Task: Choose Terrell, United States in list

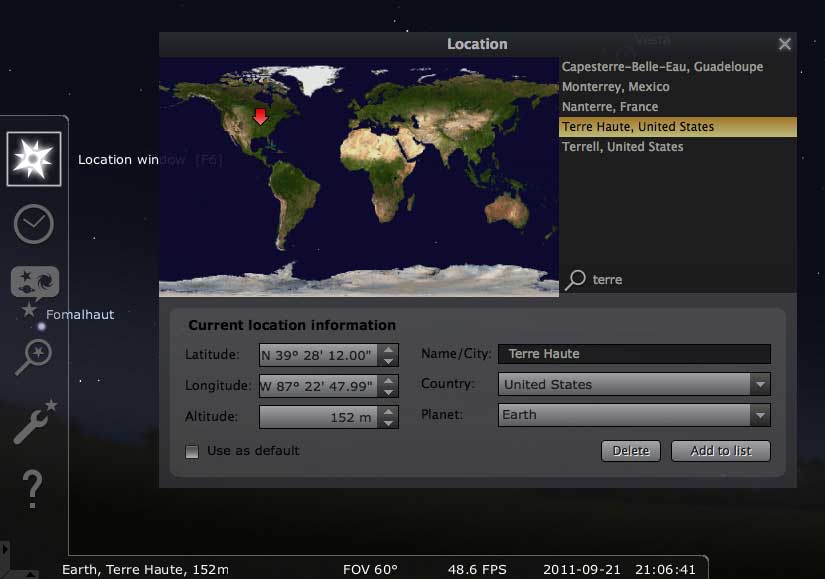Action: tap(622, 147)
